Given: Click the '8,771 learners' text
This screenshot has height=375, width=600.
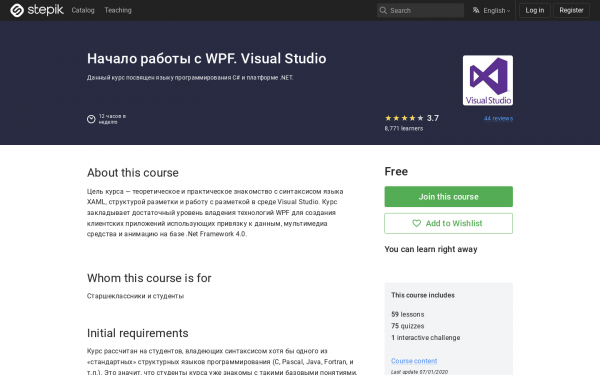Looking at the screenshot, I should pyautogui.click(x=404, y=129).
